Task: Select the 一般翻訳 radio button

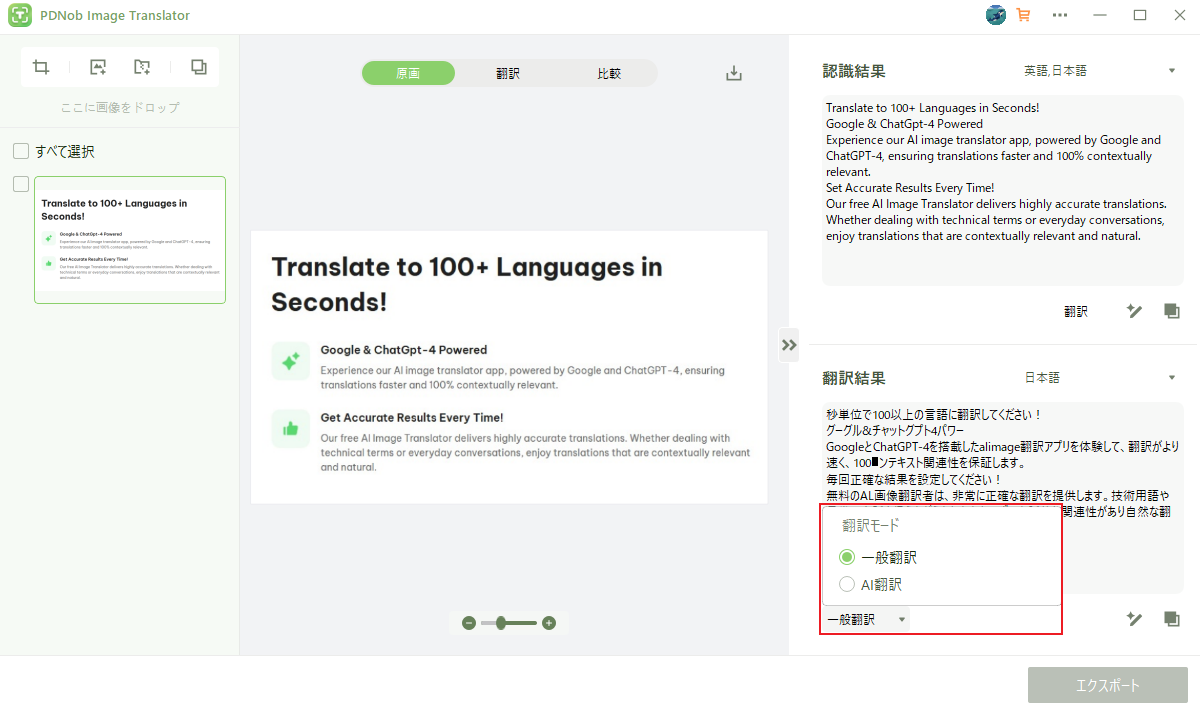Action: click(847, 557)
